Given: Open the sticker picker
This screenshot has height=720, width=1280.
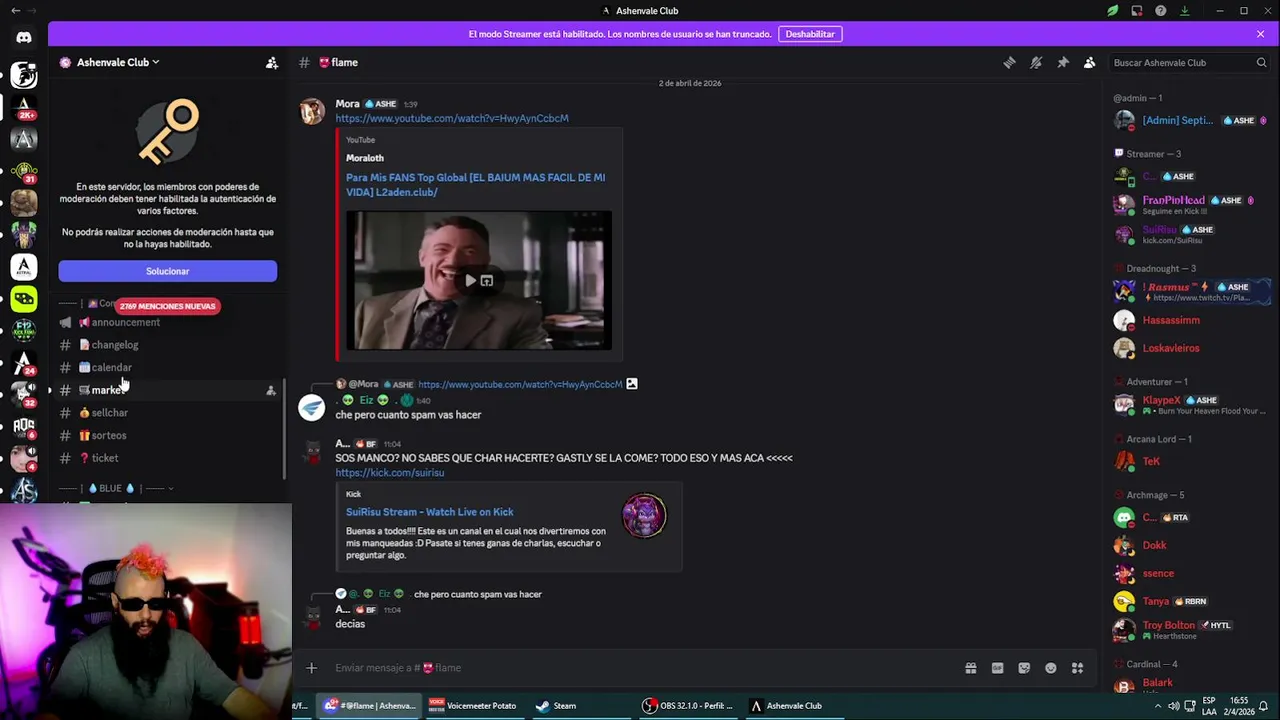Looking at the screenshot, I should tap(1024, 668).
